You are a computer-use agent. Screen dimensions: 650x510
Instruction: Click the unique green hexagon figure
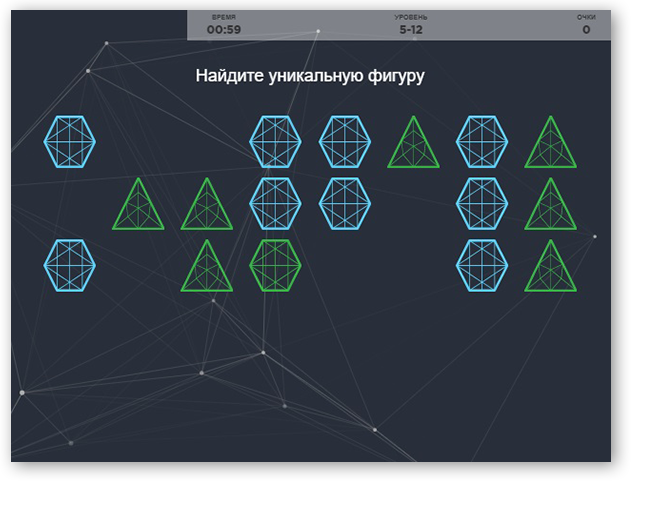click(275, 266)
